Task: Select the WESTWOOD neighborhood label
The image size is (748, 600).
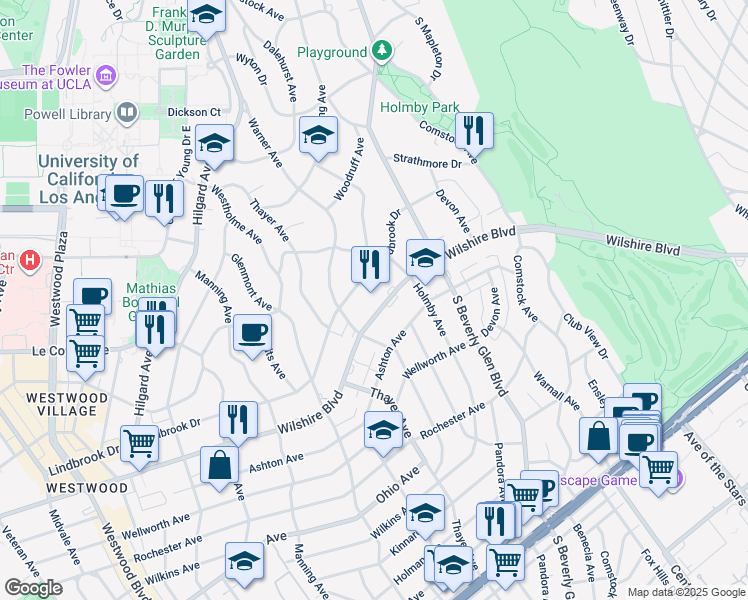Action: tap(87, 488)
